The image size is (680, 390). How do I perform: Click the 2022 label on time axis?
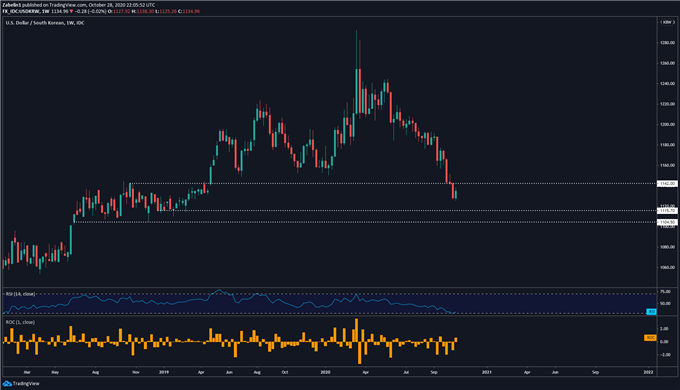tap(648, 372)
